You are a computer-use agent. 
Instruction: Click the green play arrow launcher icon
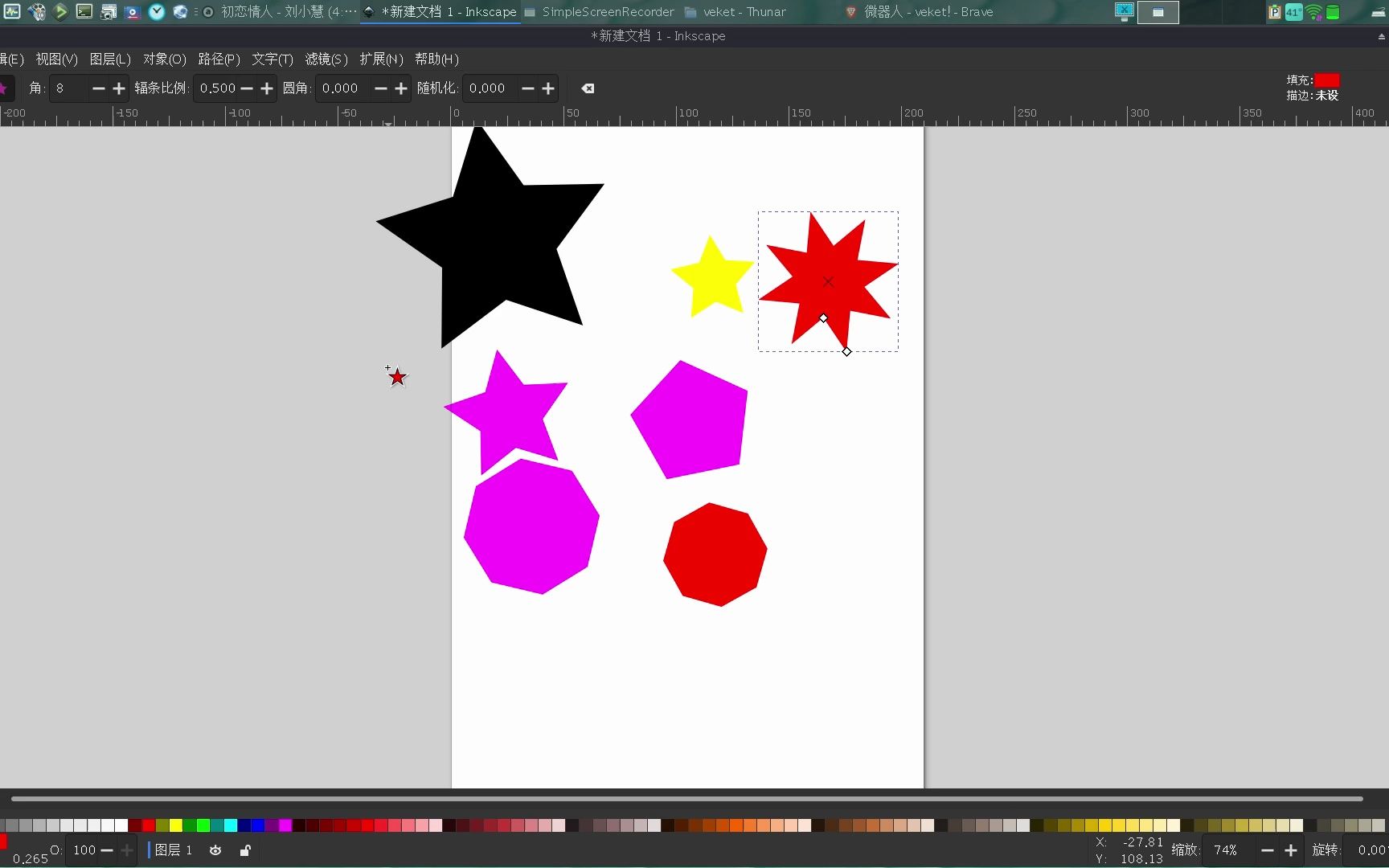pos(60,11)
